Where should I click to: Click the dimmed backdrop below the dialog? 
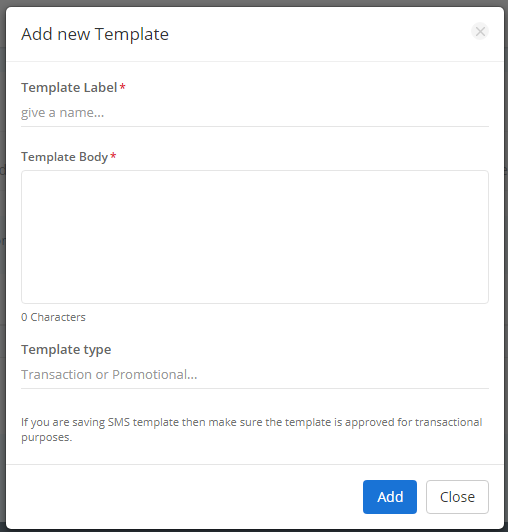pyautogui.click(x=254, y=530)
